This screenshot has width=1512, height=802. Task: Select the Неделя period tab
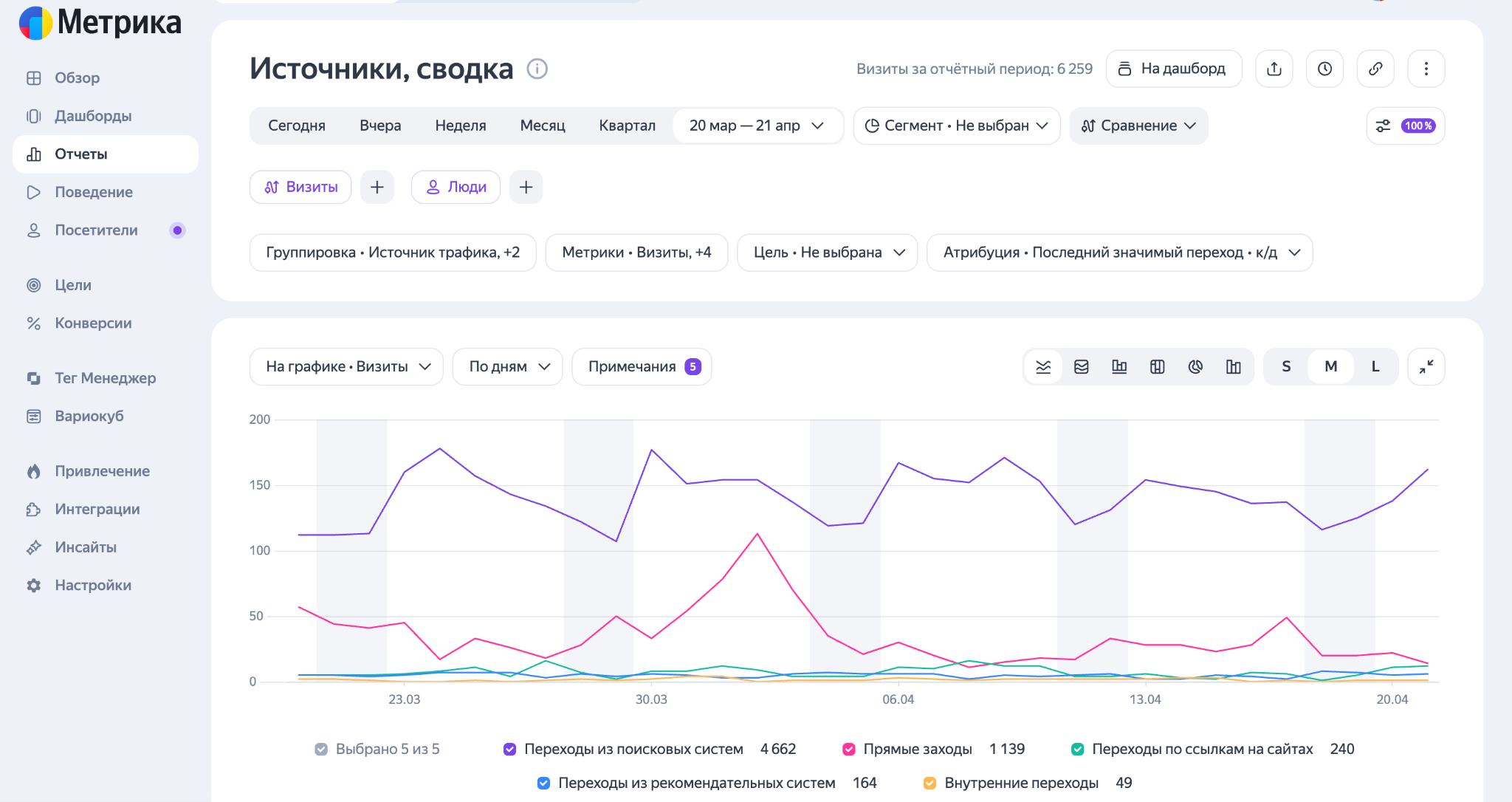tap(461, 126)
